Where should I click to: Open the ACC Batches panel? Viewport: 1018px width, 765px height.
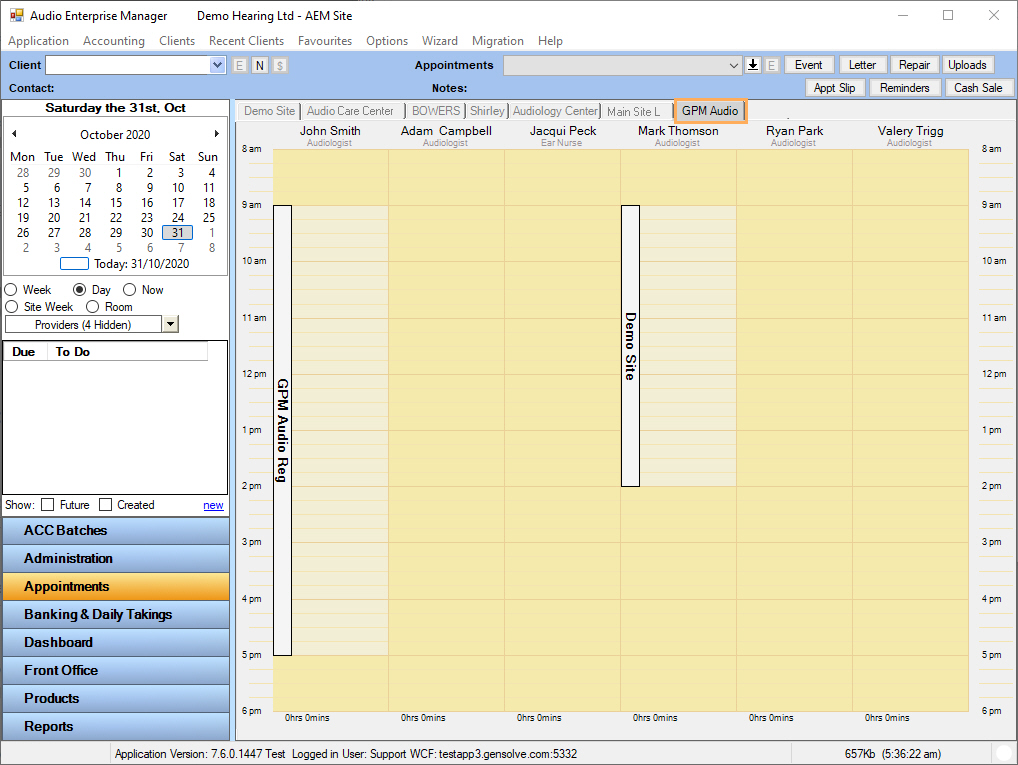pos(116,531)
